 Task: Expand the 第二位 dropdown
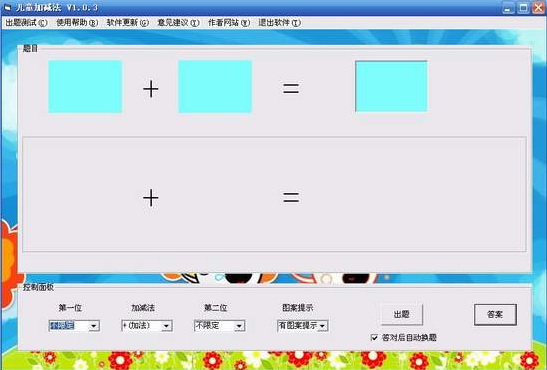tap(239, 326)
